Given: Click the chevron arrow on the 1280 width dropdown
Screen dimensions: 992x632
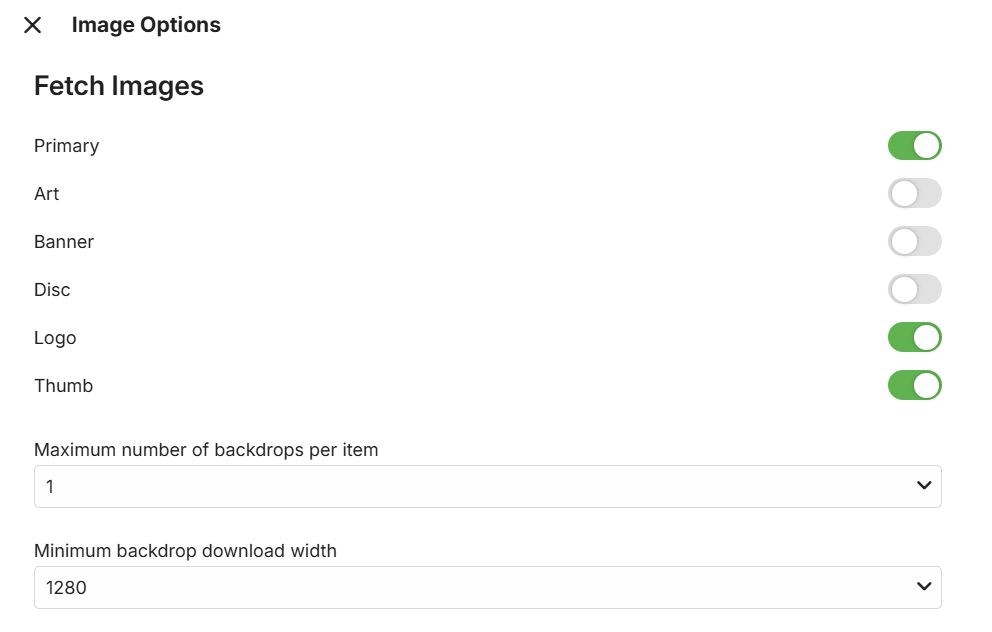Looking at the screenshot, I should 923,588.
